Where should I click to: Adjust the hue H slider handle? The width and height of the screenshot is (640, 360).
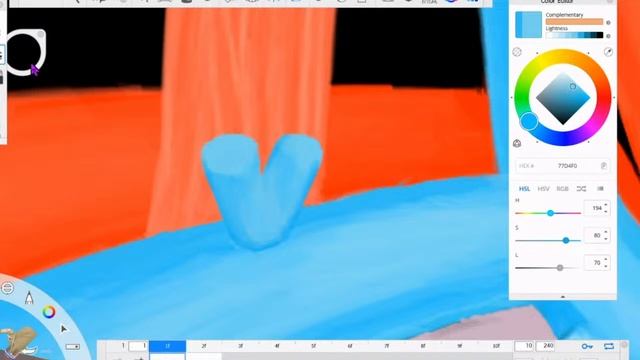(x=550, y=213)
